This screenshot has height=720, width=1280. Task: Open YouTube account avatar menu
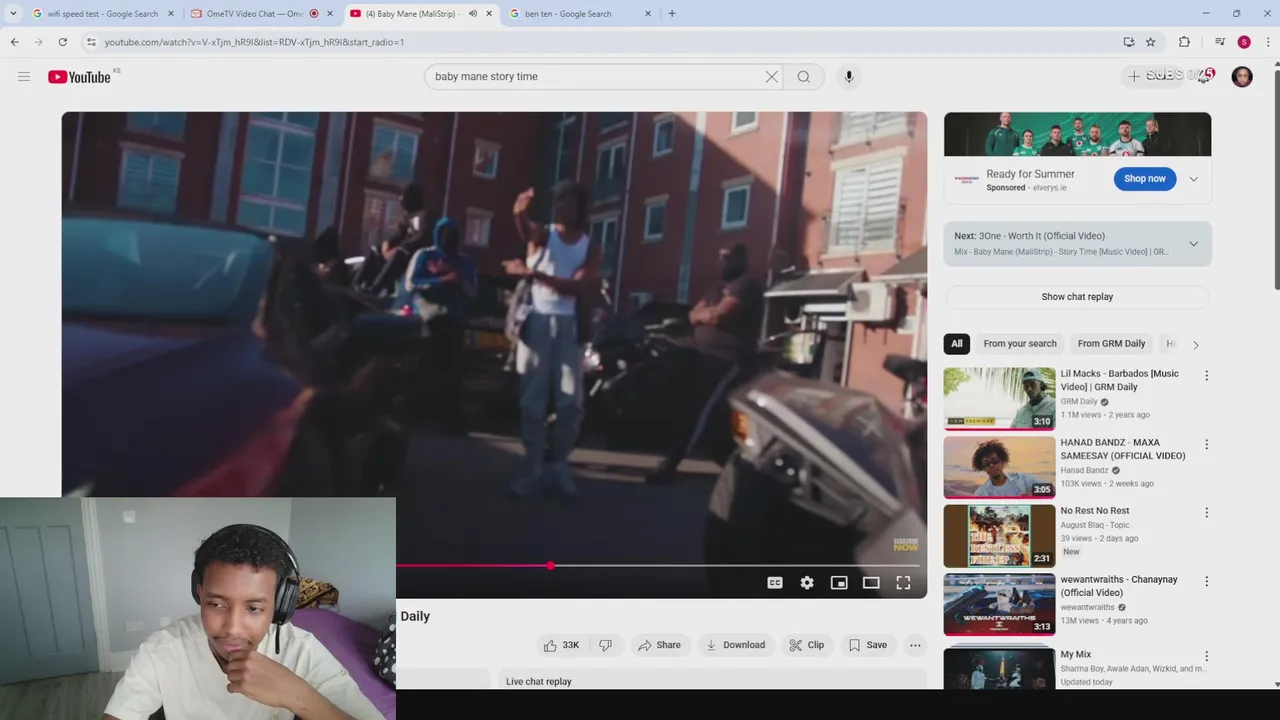click(1242, 77)
